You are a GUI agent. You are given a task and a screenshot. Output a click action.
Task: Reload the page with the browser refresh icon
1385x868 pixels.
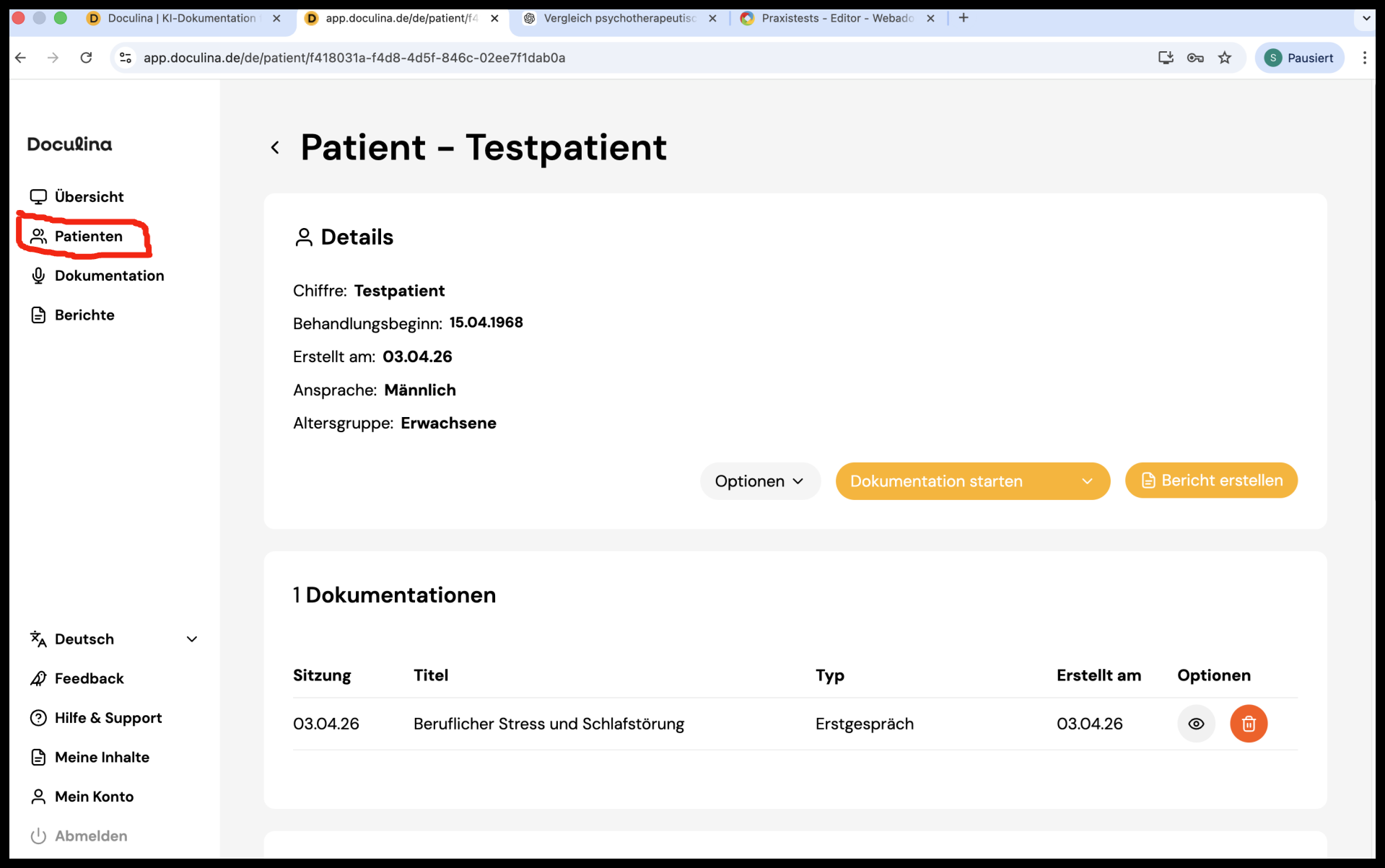(86, 58)
